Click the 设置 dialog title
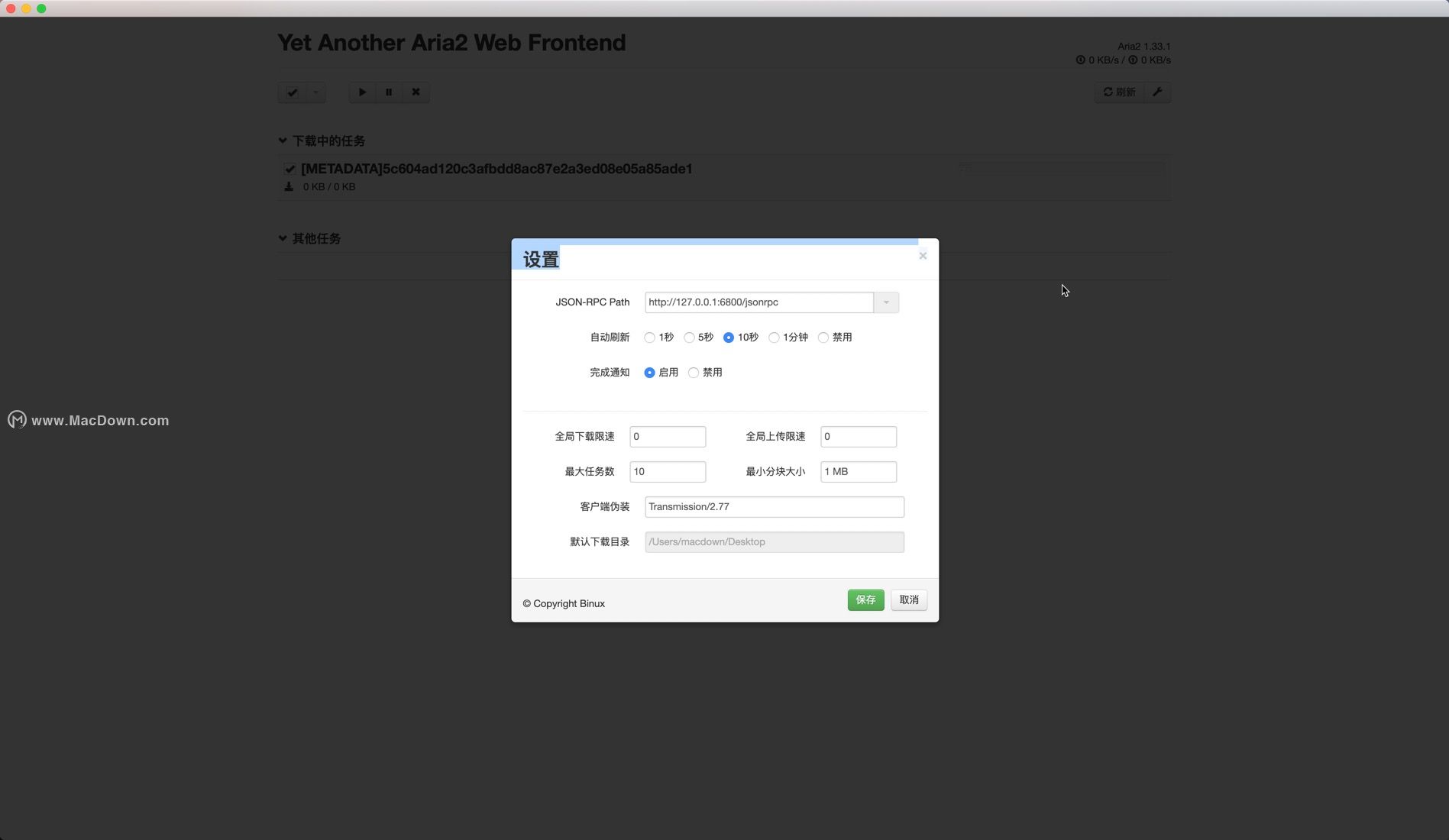The image size is (1449, 840). click(542, 260)
